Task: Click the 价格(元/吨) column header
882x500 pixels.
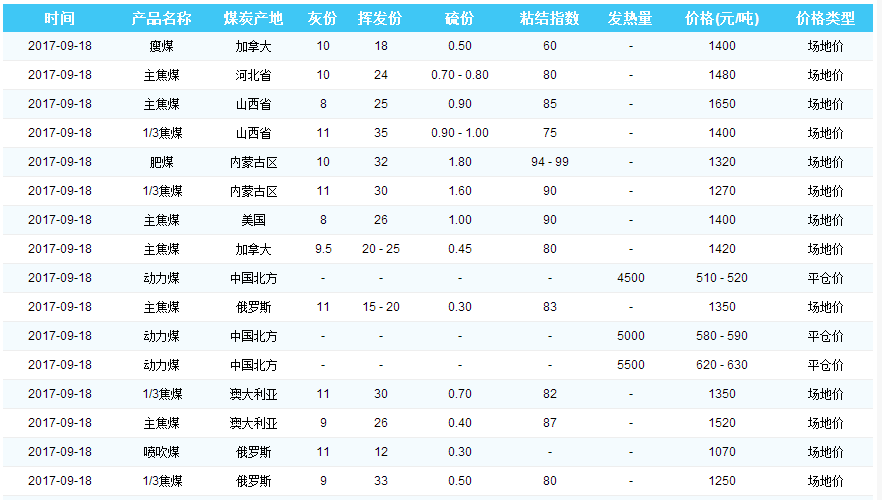Action: coord(721,19)
